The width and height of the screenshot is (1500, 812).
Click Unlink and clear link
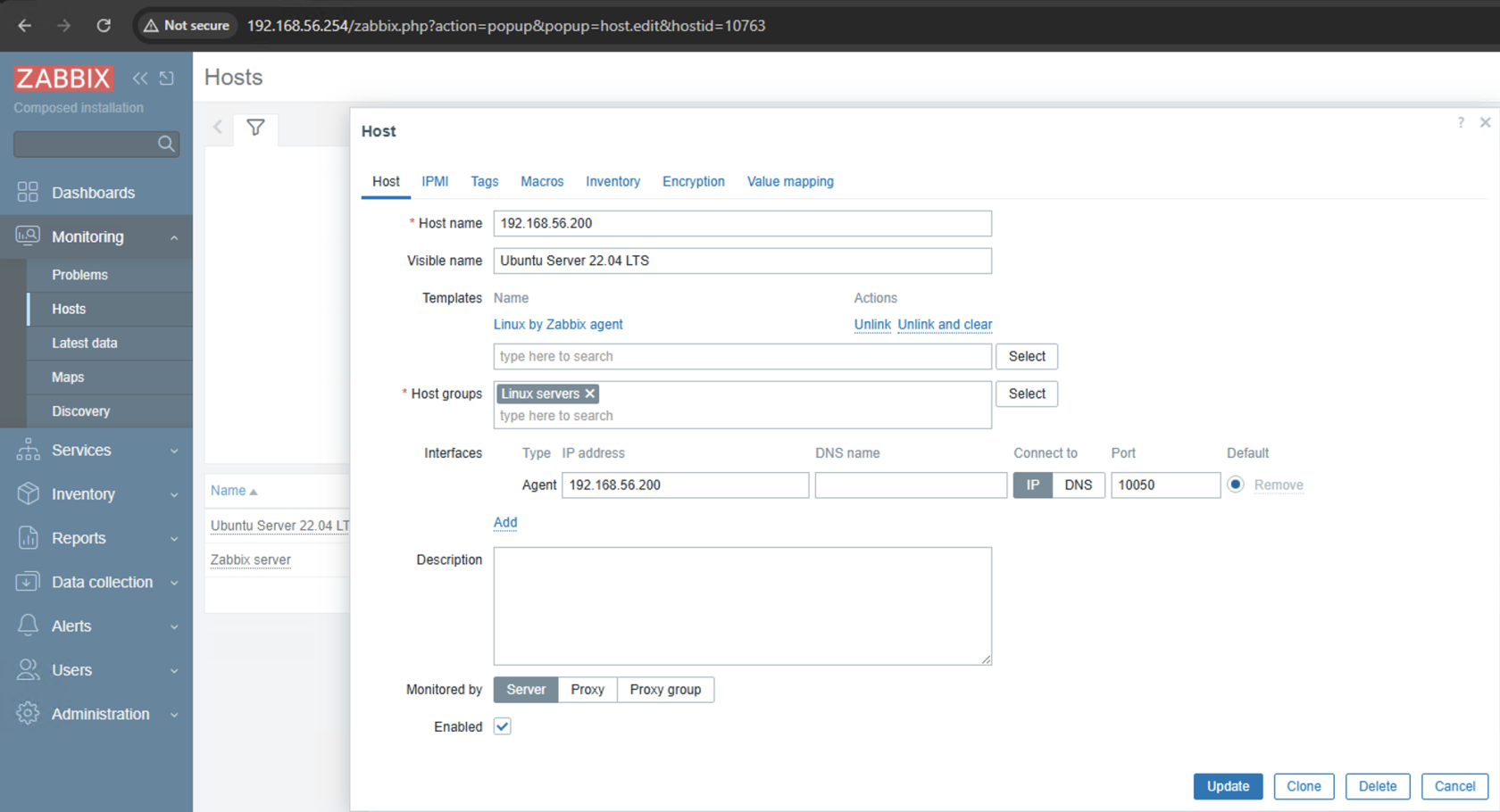(x=945, y=325)
